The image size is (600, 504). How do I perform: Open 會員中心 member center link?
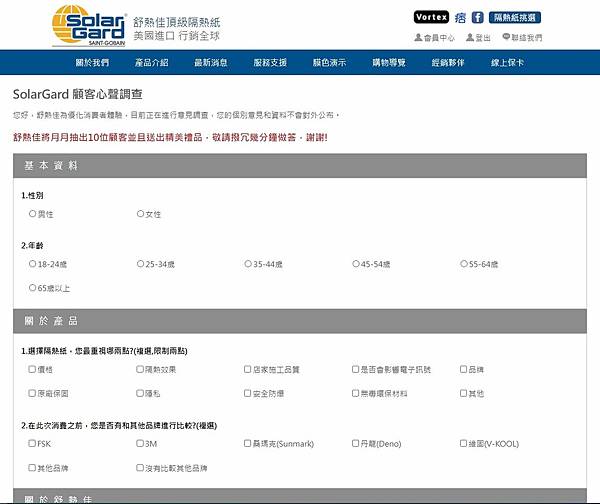435,38
